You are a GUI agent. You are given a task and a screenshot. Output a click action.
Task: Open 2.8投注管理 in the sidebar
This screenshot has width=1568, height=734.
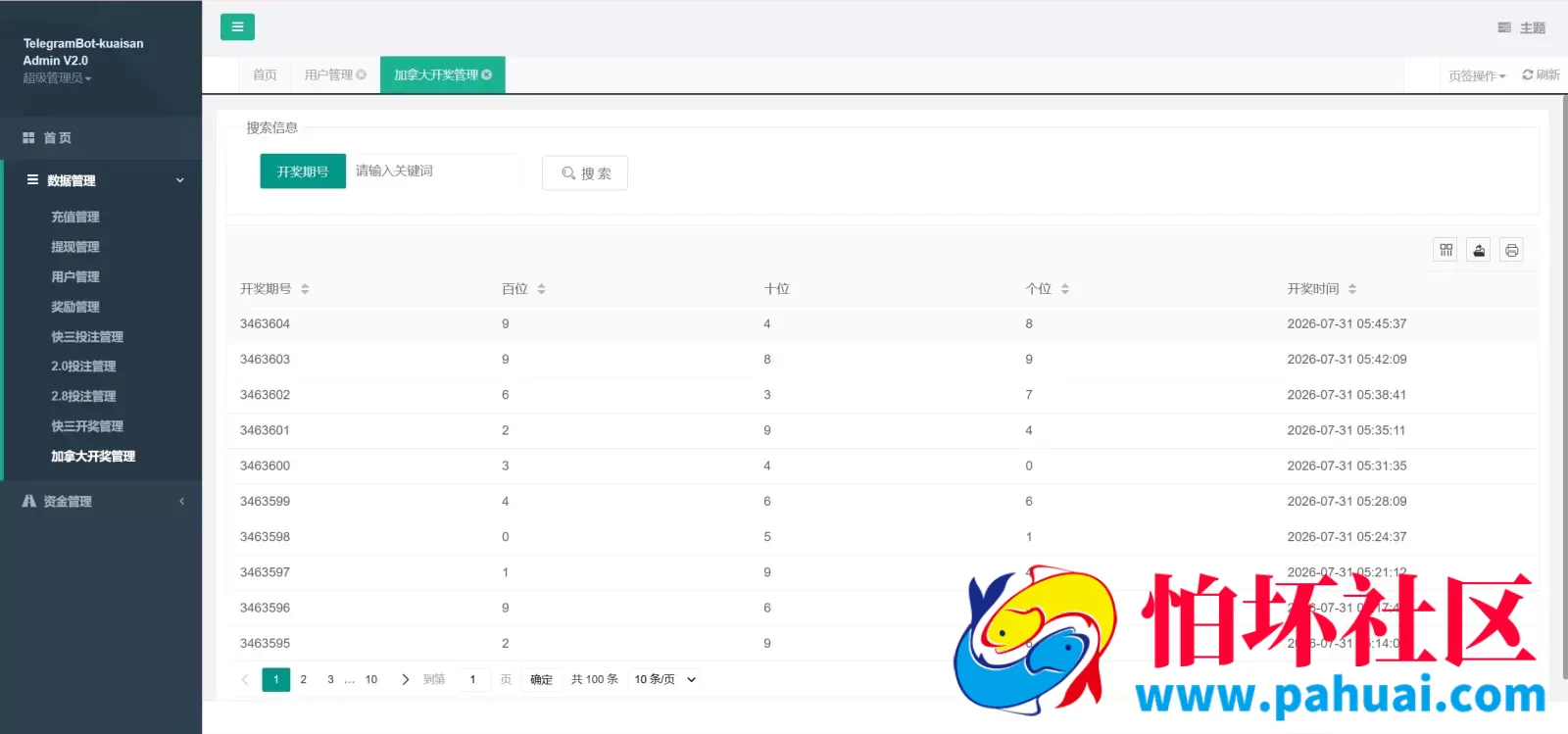click(x=83, y=396)
